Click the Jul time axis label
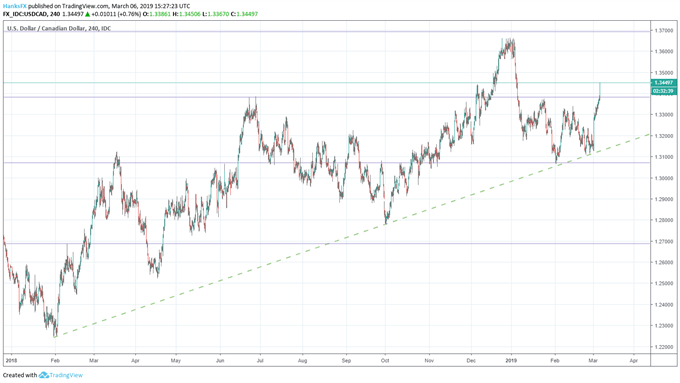This screenshot has width=680, height=383. (x=260, y=360)
